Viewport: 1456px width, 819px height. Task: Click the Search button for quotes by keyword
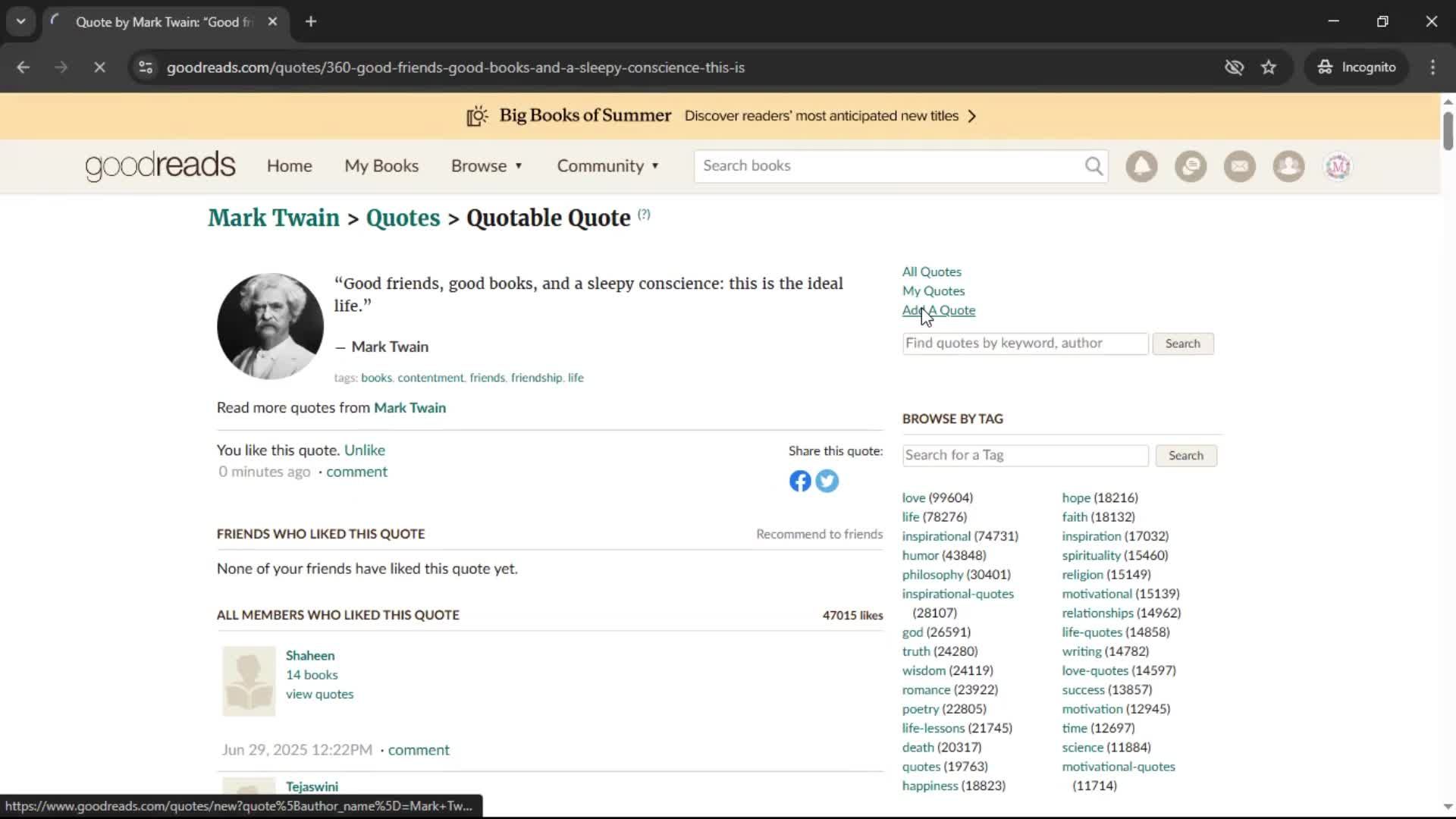[1183, 344]
